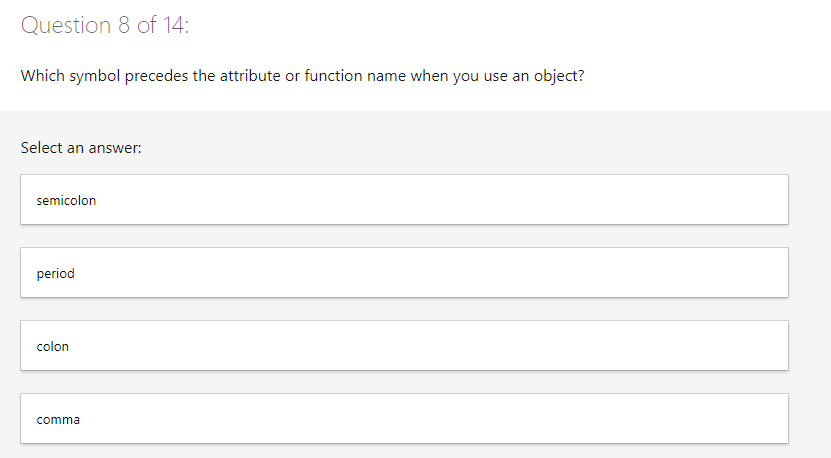Click the 'colon' text label

coord(52,347)
